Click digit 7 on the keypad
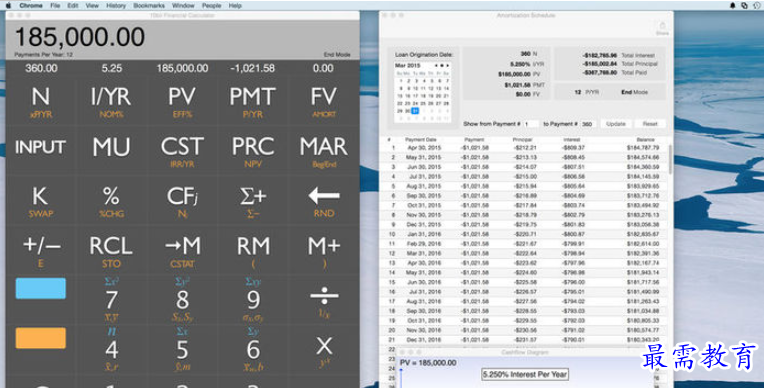764x388 pixels. coord(111,300)
